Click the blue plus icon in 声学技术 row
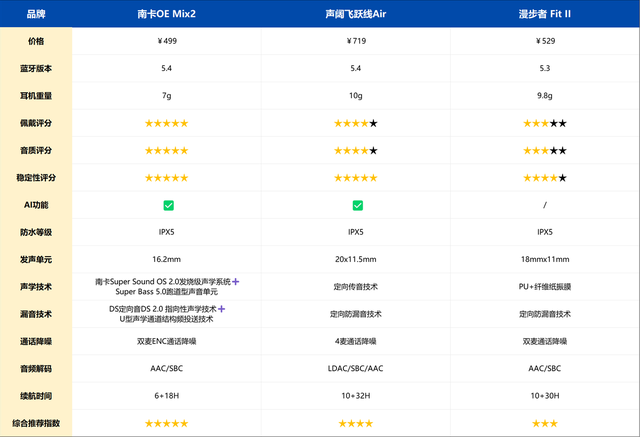The width and height of the screenshot is (640, 437). coord(236,282)
